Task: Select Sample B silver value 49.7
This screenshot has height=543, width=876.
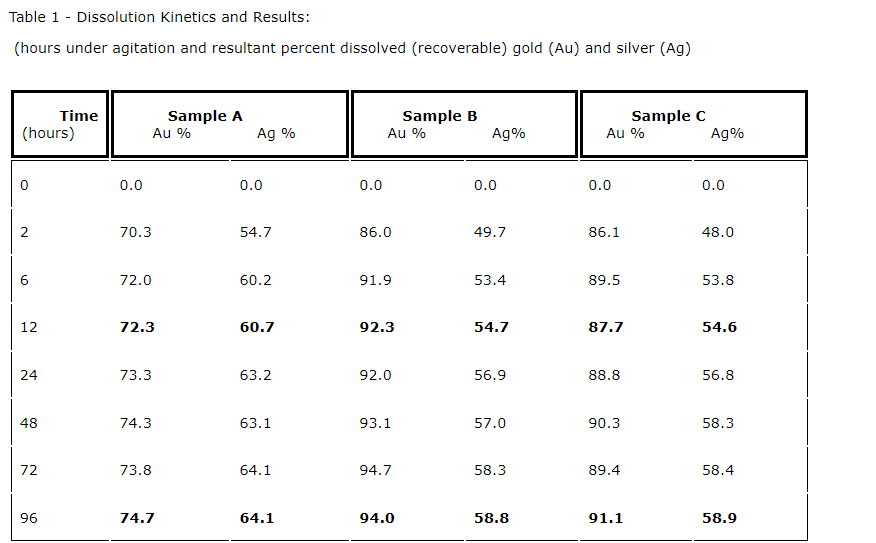Action: [x=490, y=232]
